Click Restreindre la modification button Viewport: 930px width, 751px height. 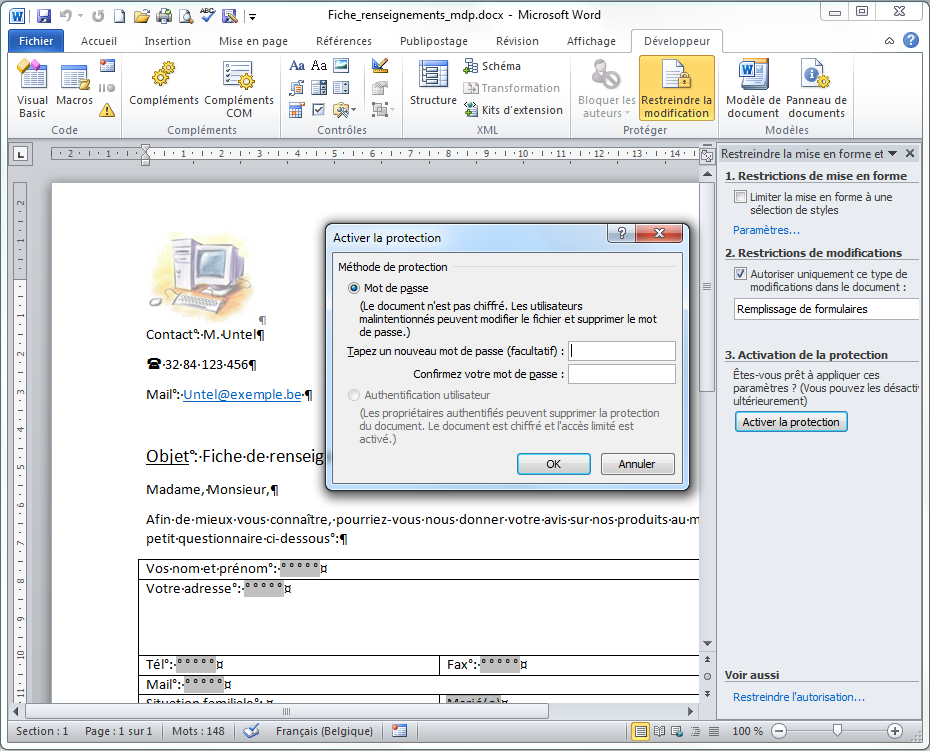coord(677,89)
